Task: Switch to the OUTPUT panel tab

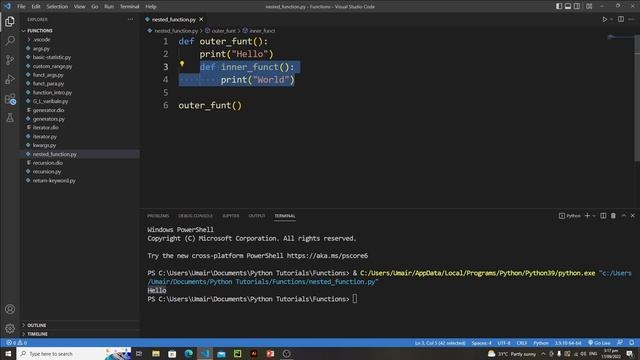Action: (x=257, y=216)
